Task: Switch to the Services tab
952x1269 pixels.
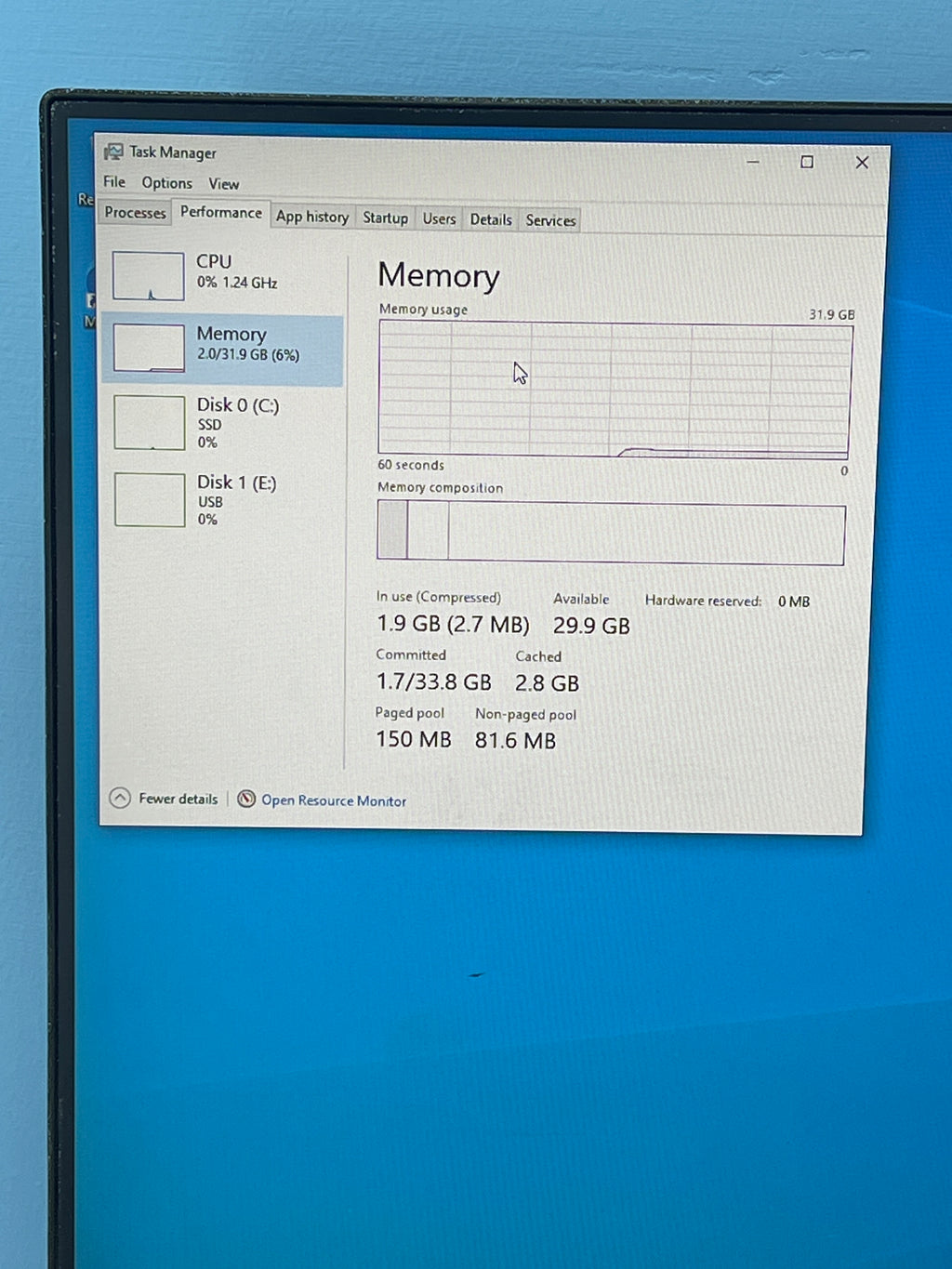Action: click(x=550, y=220)
